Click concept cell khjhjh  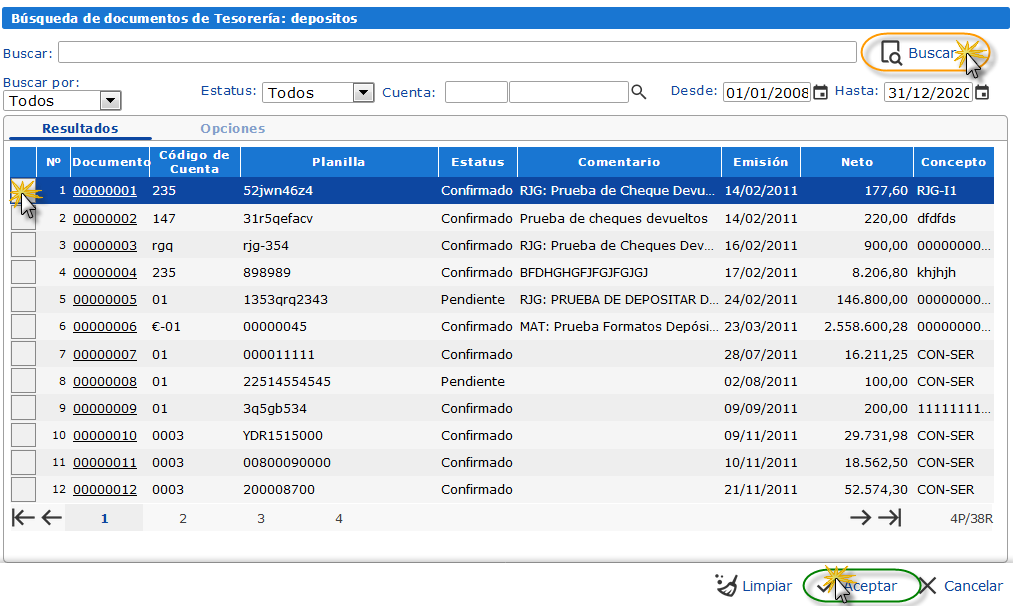coord(936,273)
